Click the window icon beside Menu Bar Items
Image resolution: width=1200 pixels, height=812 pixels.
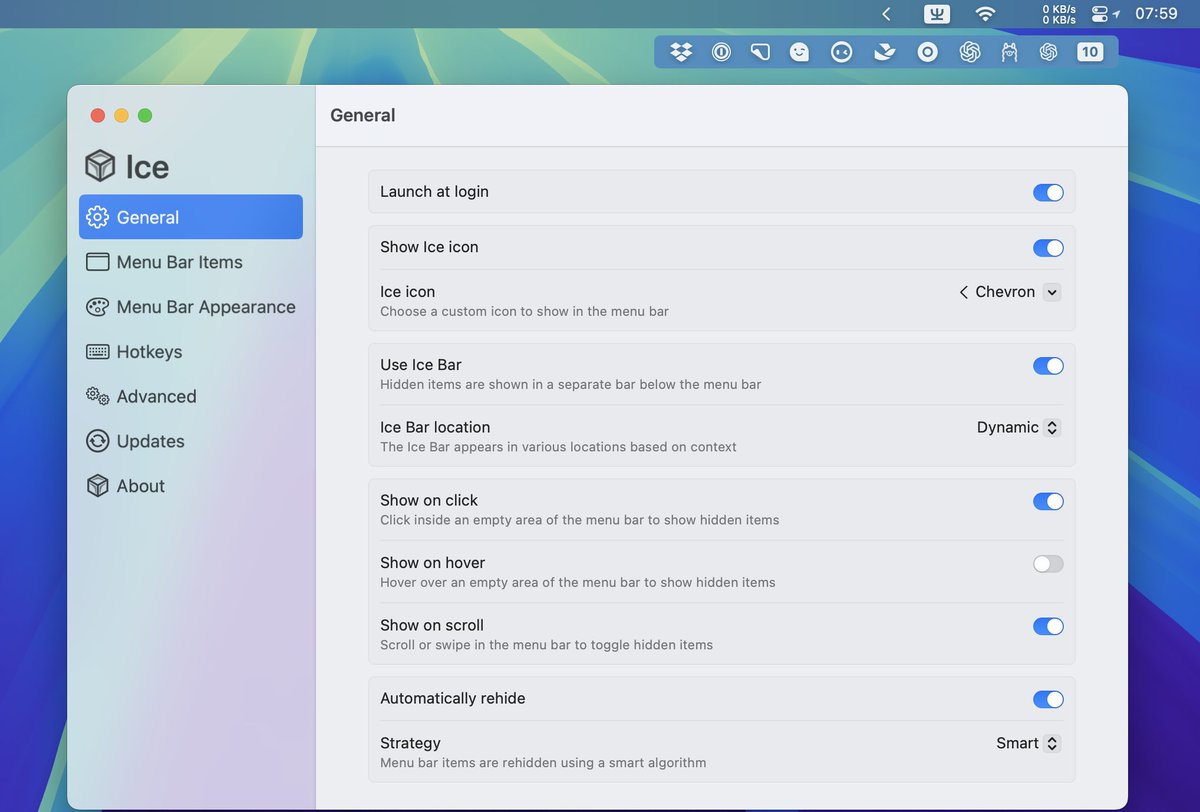[97, 262]
